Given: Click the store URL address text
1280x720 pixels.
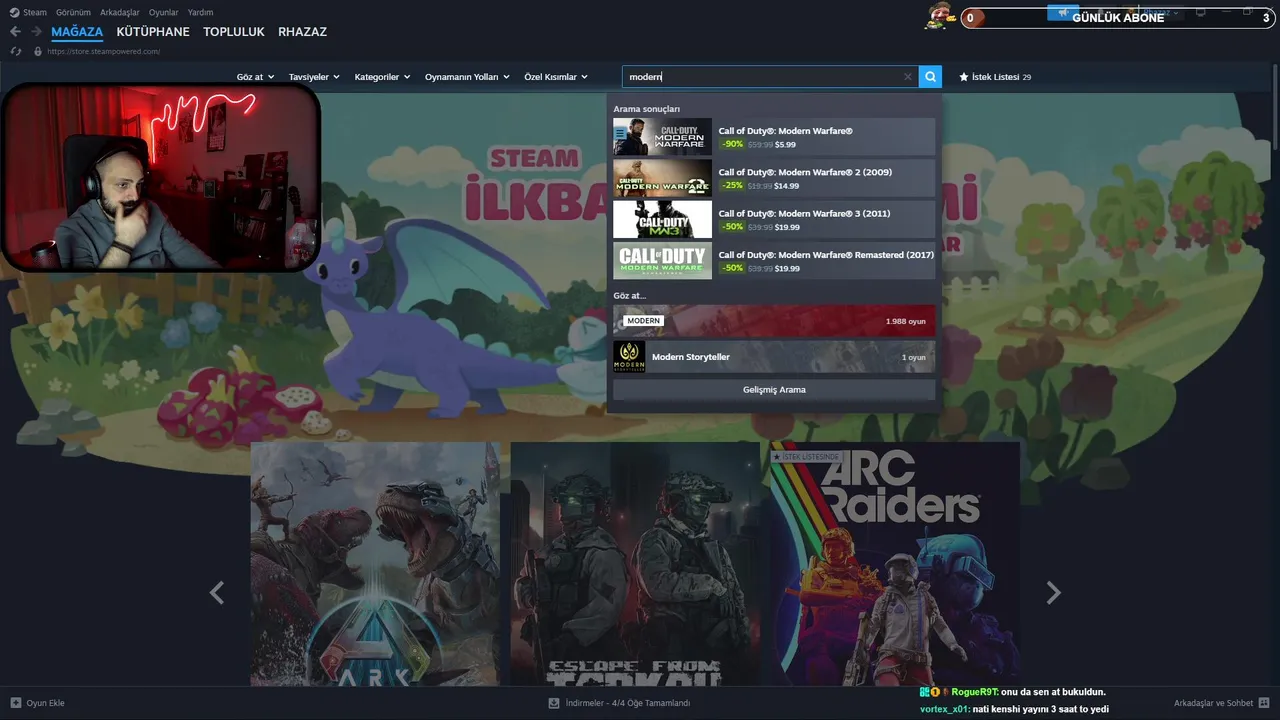Looking at the screenshot, I should (104, 51).
